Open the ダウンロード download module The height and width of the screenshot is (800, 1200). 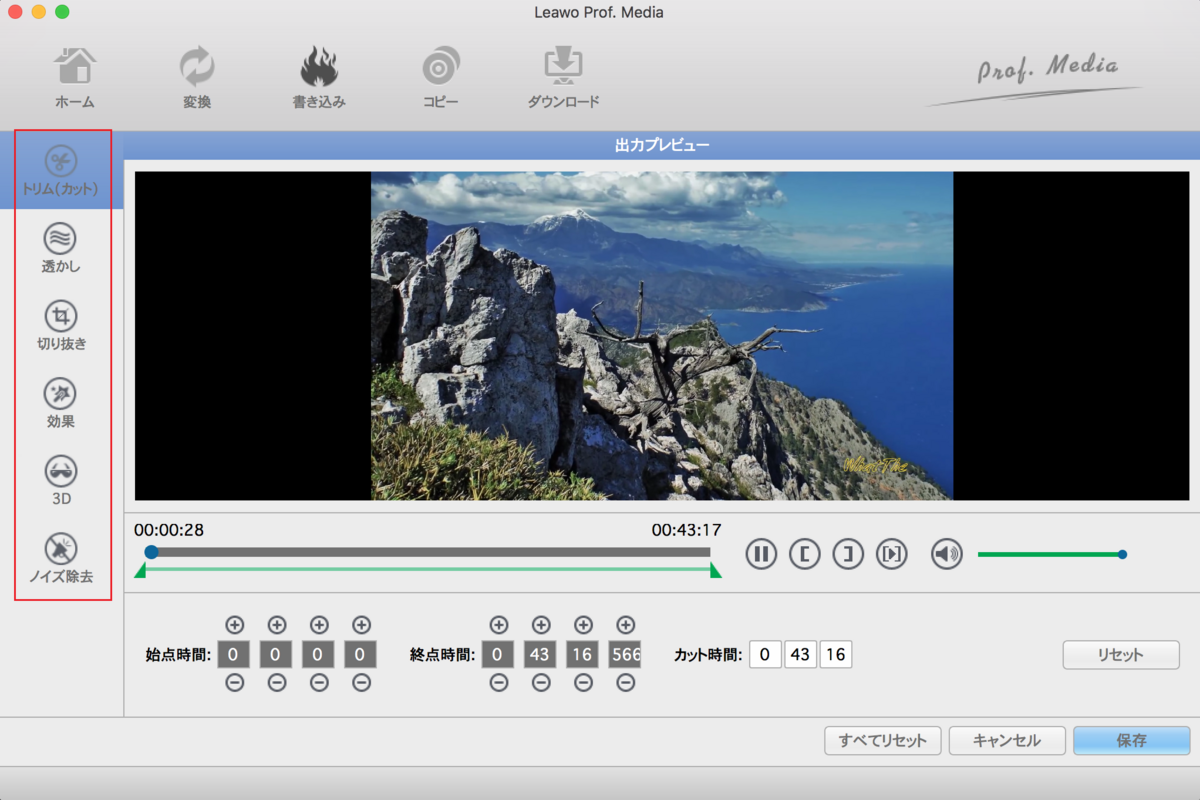coord(563,78)
